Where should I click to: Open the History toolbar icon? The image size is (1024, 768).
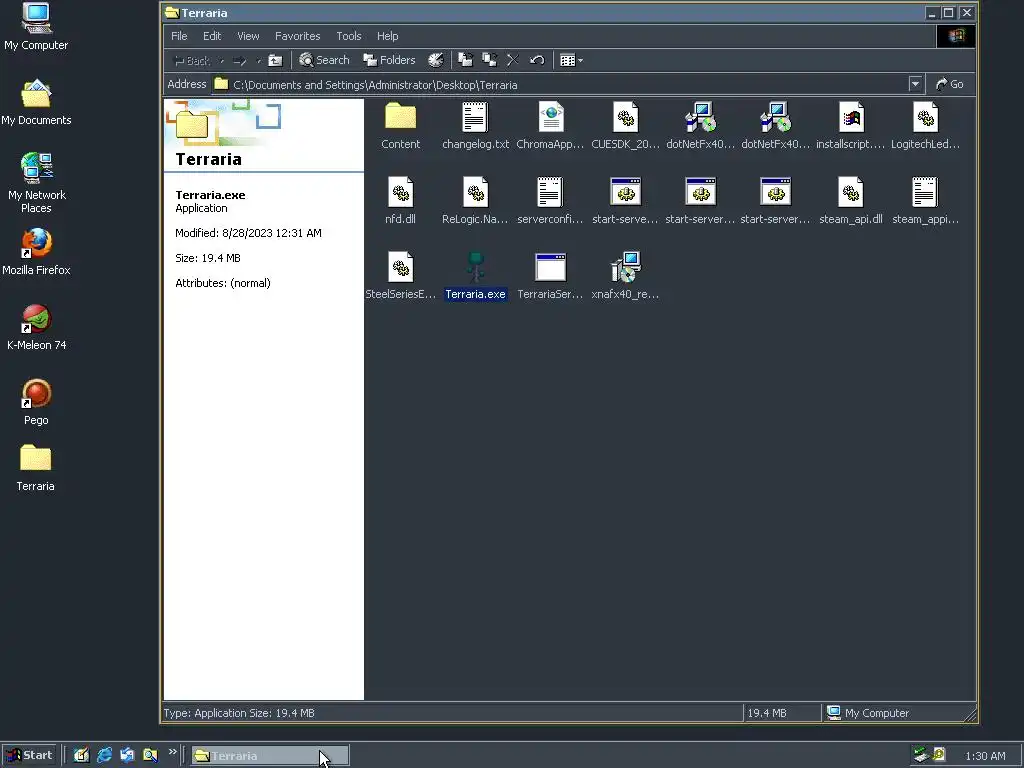436,61
